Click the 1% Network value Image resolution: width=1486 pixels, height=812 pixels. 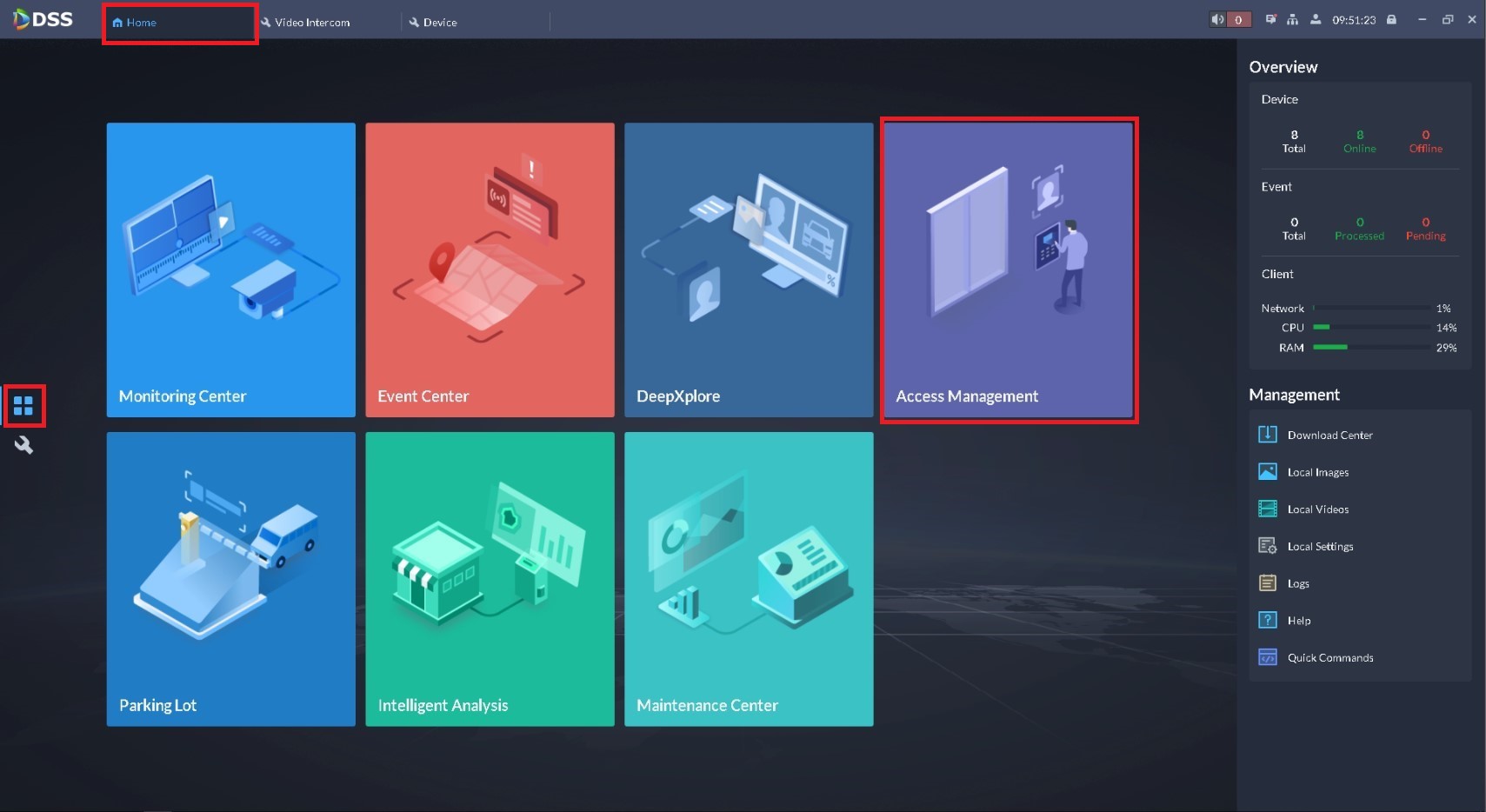[x=1443, y=309]
